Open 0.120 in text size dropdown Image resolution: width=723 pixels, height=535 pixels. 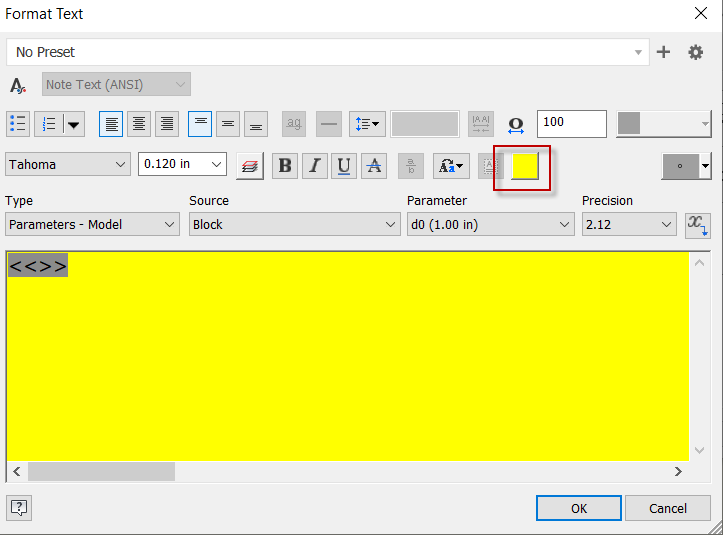pos(182,164)
